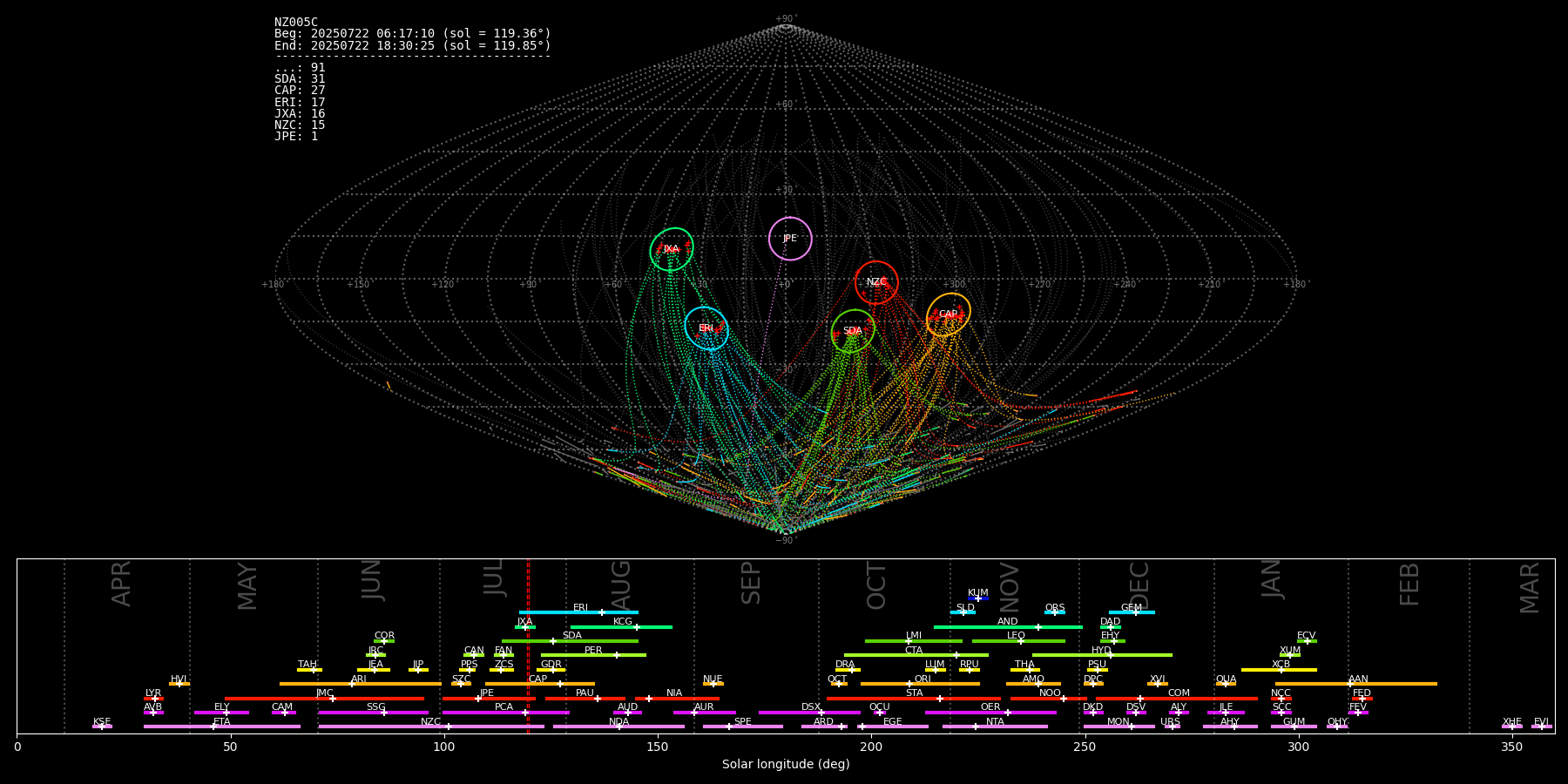Viewport: 1568px width, 784px height.
Task: Select the 'NZC: 15' count entry
Action: click(300, 125)
